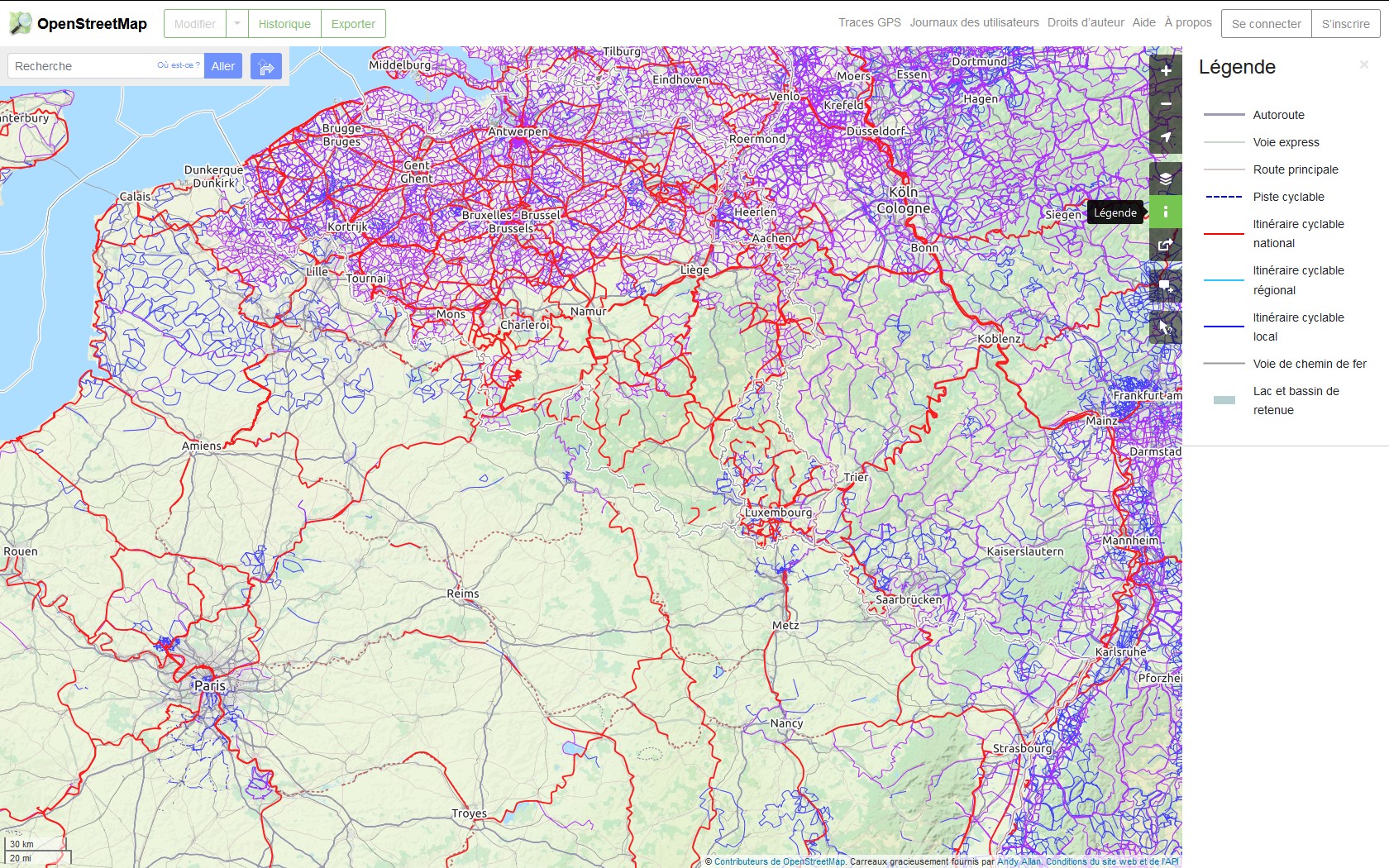Click the Koblenz label on the map
This screenshot has height=868, width=1389.
click(x=999, y=339)
